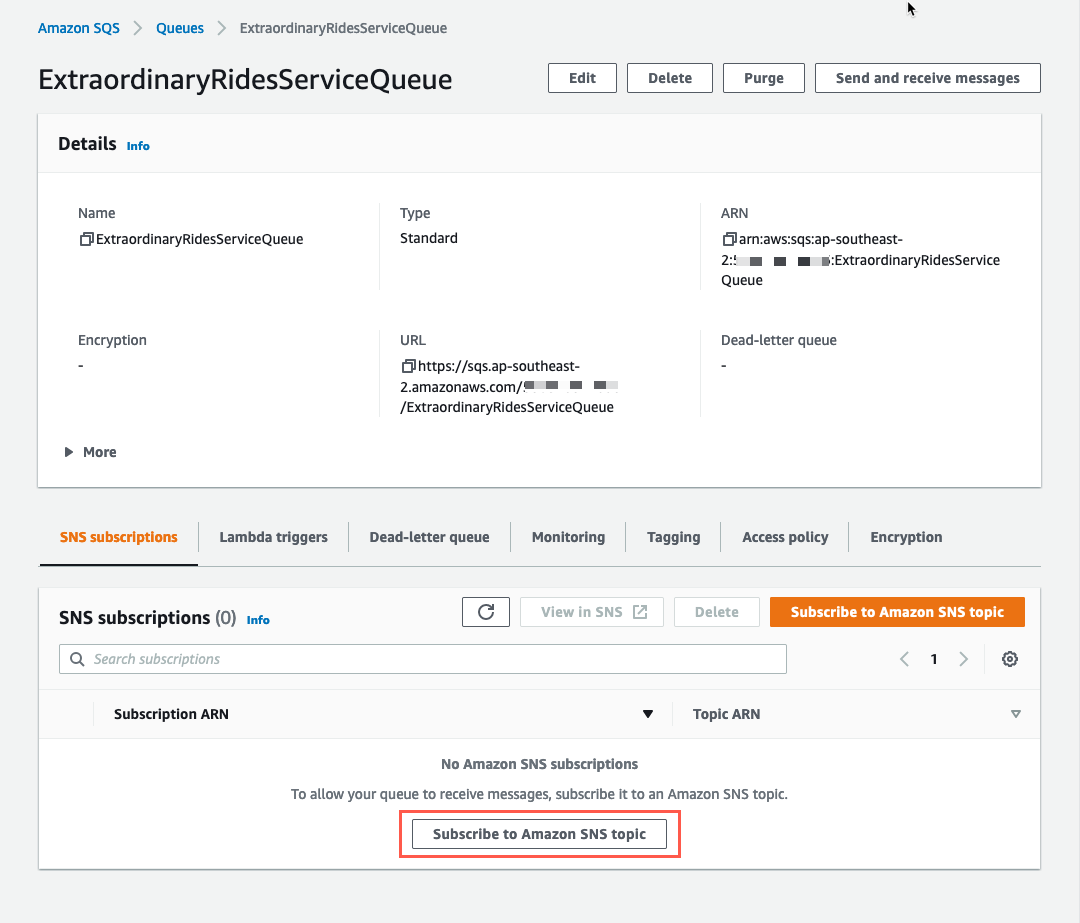This screenshot has height=923, width=1080.
Task: Go to next page of subscriptions
Action: (964, 659)
